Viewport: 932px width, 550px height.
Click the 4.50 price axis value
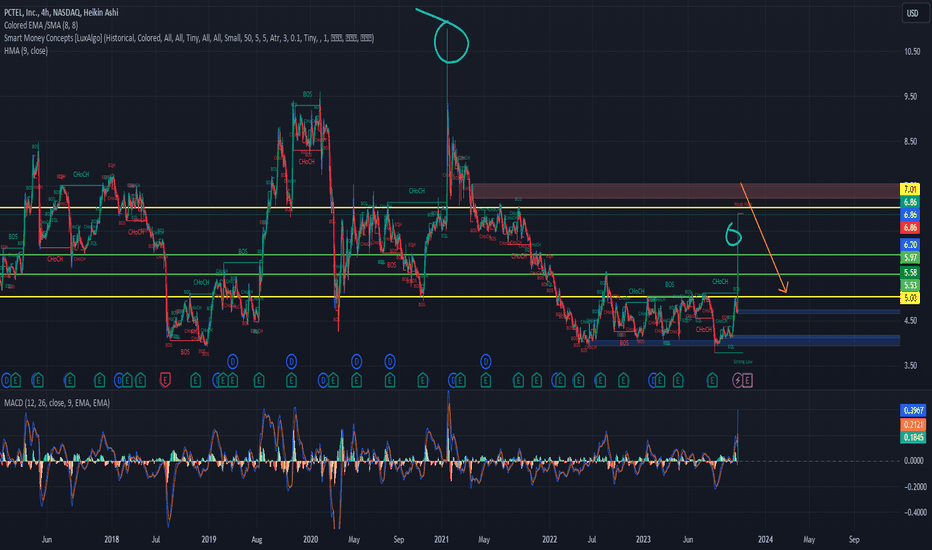coord(910,320)
